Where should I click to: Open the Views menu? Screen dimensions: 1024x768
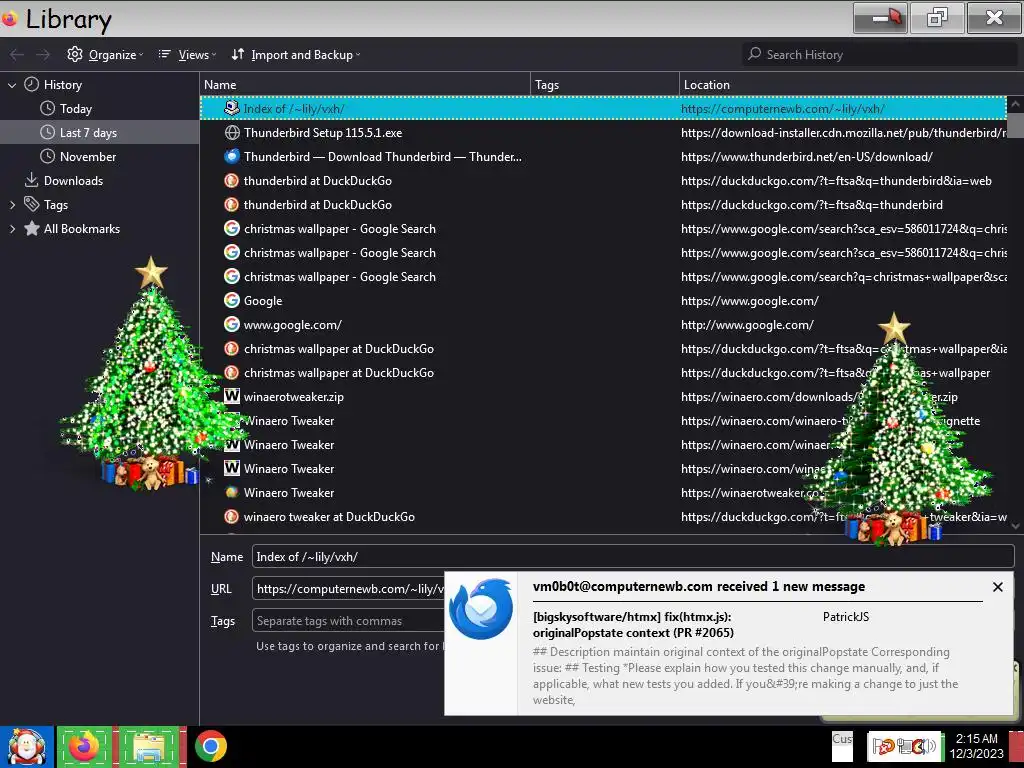click(x=187, y=55)
